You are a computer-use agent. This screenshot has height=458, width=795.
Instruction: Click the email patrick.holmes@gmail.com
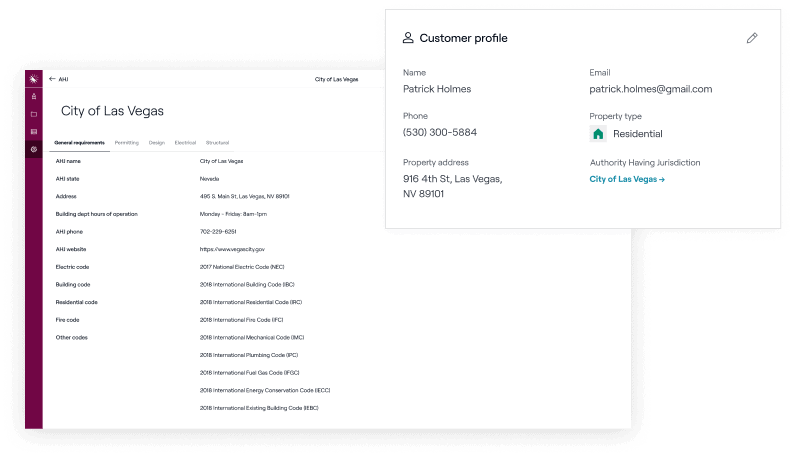650,89
